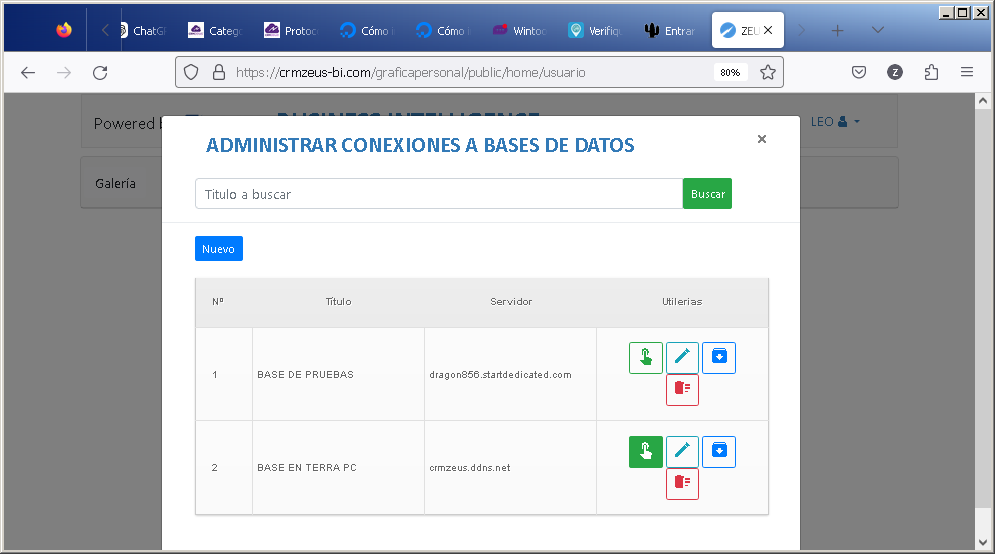Edit BASE DE PRUEBAS with the pencil icon
This screenshot has height=554, width=995.
[682, 358]
